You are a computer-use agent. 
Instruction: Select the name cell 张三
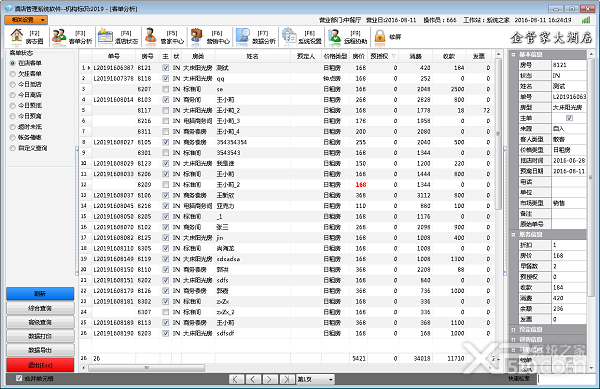coord(252,227)
